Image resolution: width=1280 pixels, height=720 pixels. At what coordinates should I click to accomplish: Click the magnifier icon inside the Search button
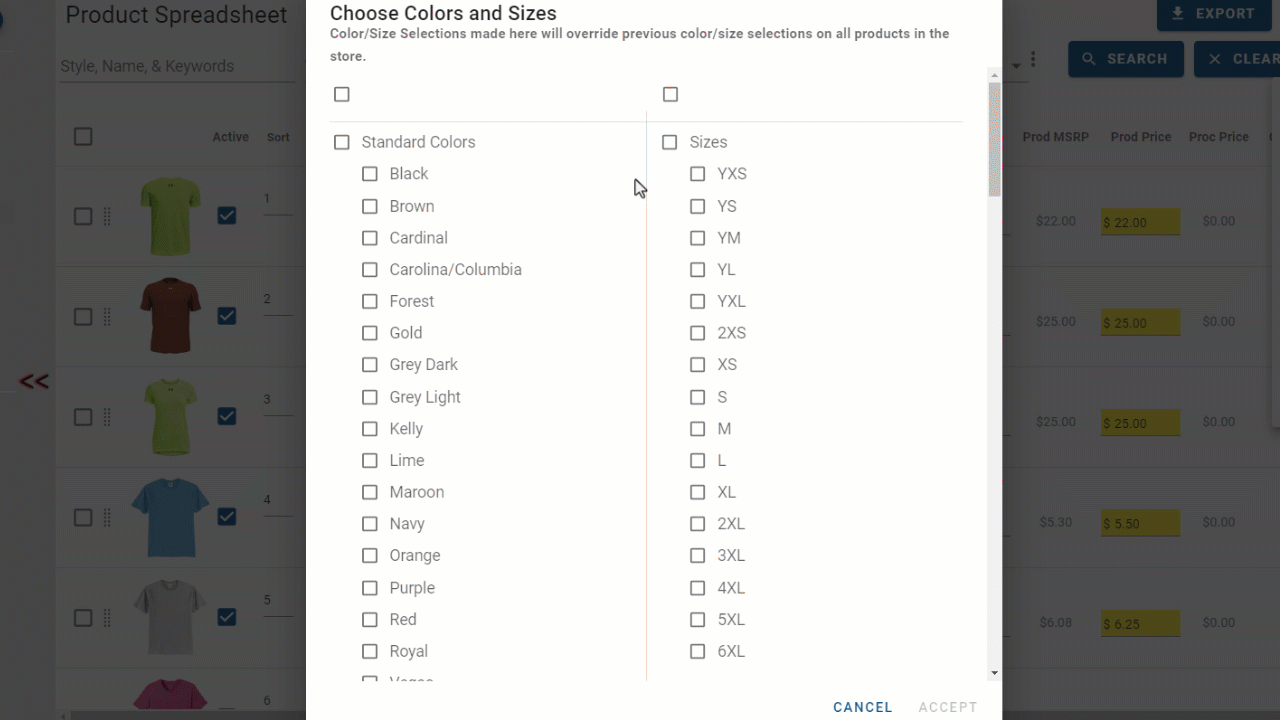[1089, 58]
